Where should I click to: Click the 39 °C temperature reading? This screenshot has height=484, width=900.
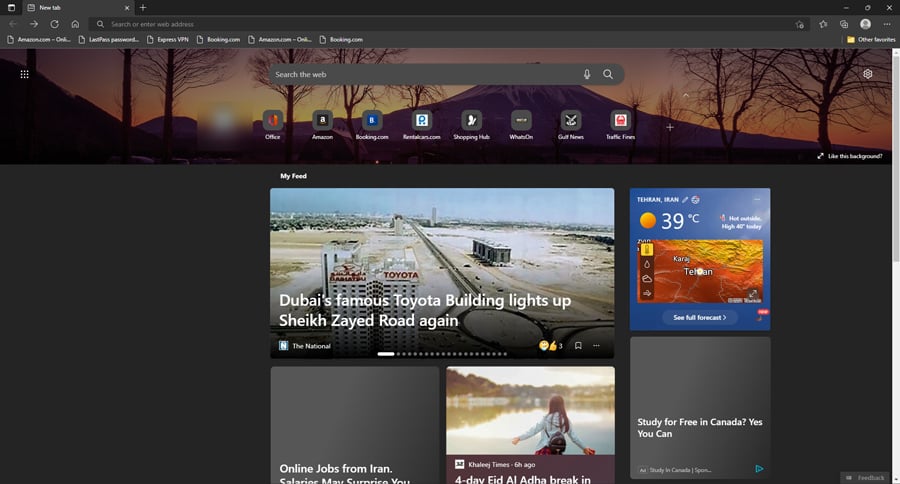(x=680, y=221)
